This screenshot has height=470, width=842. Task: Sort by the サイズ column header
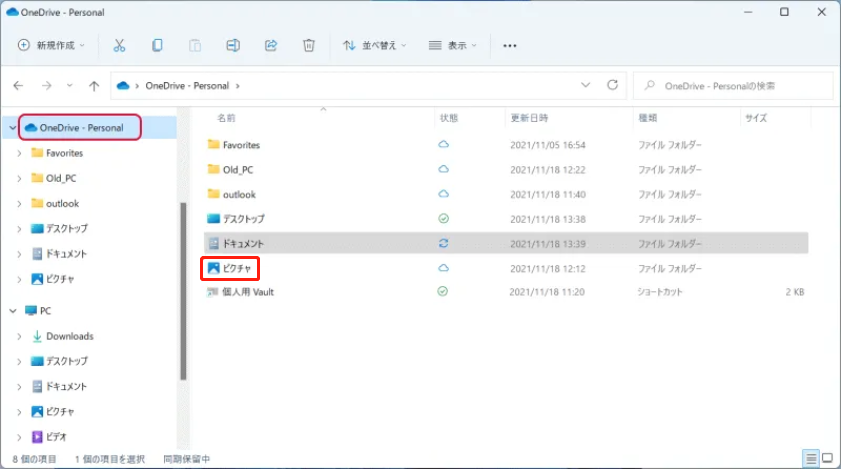(756, 118)
